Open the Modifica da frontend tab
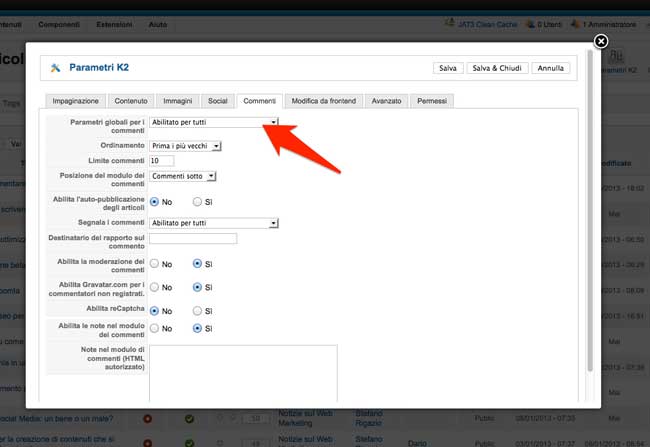The height and width of the screenshot is (447, 650). tap(324, 101)
